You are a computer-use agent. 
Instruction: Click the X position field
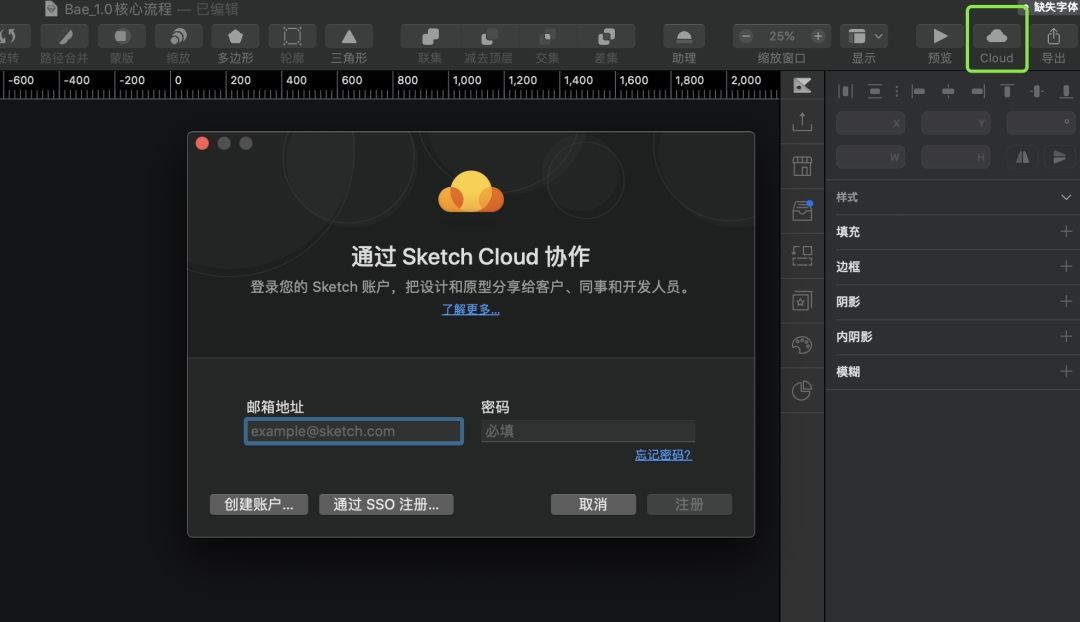click(x=870, y=123)
